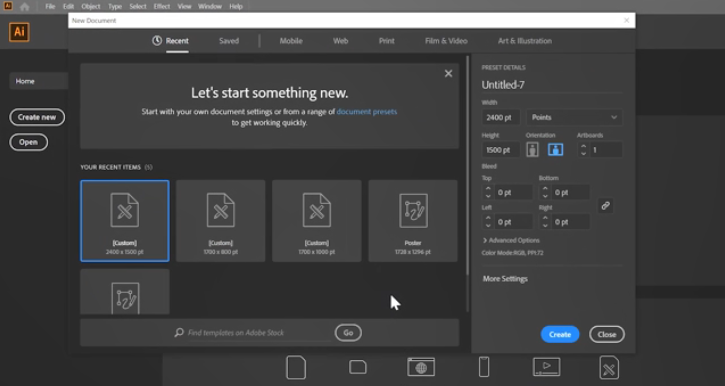
Task: Open the Select menu
Action: coord(138,6)
